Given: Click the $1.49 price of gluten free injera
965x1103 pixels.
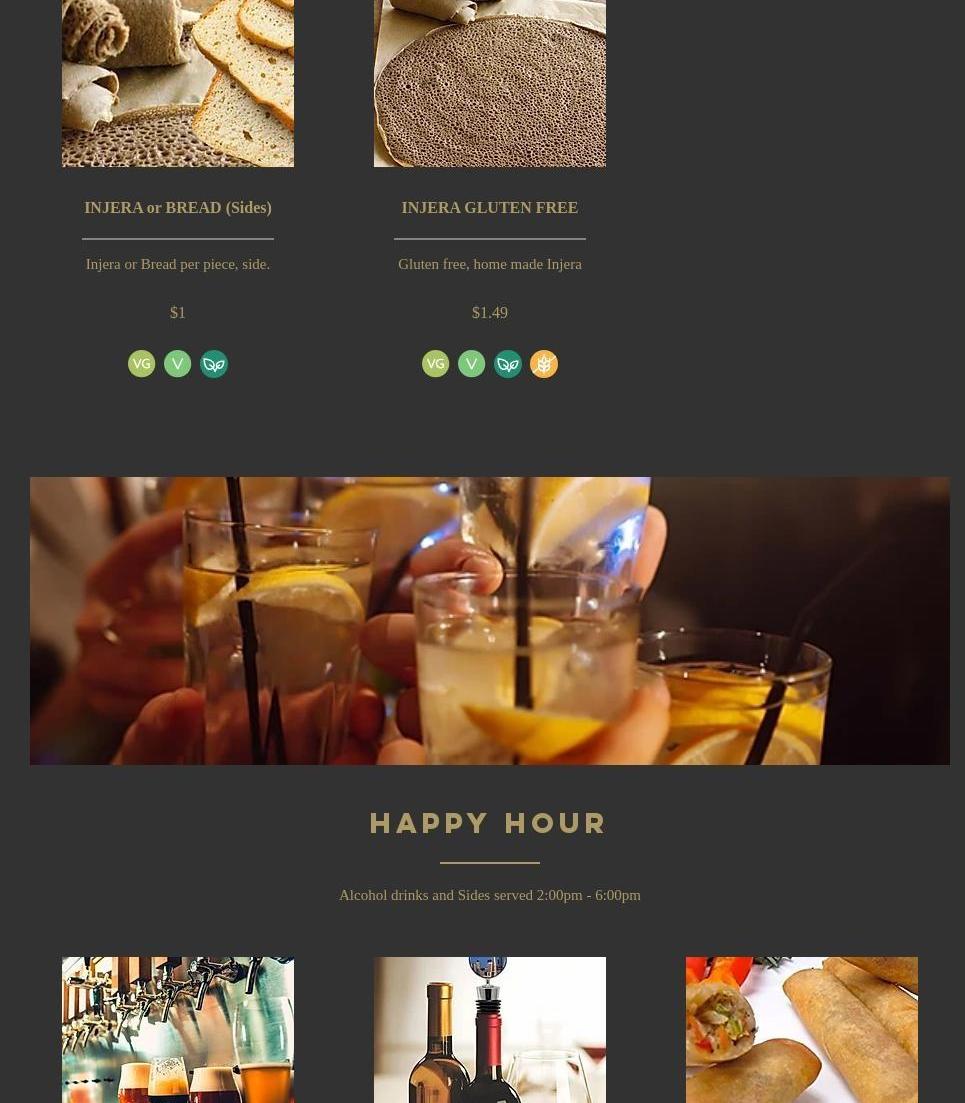Looking at the screenshot, I should [x=490, y=312].
